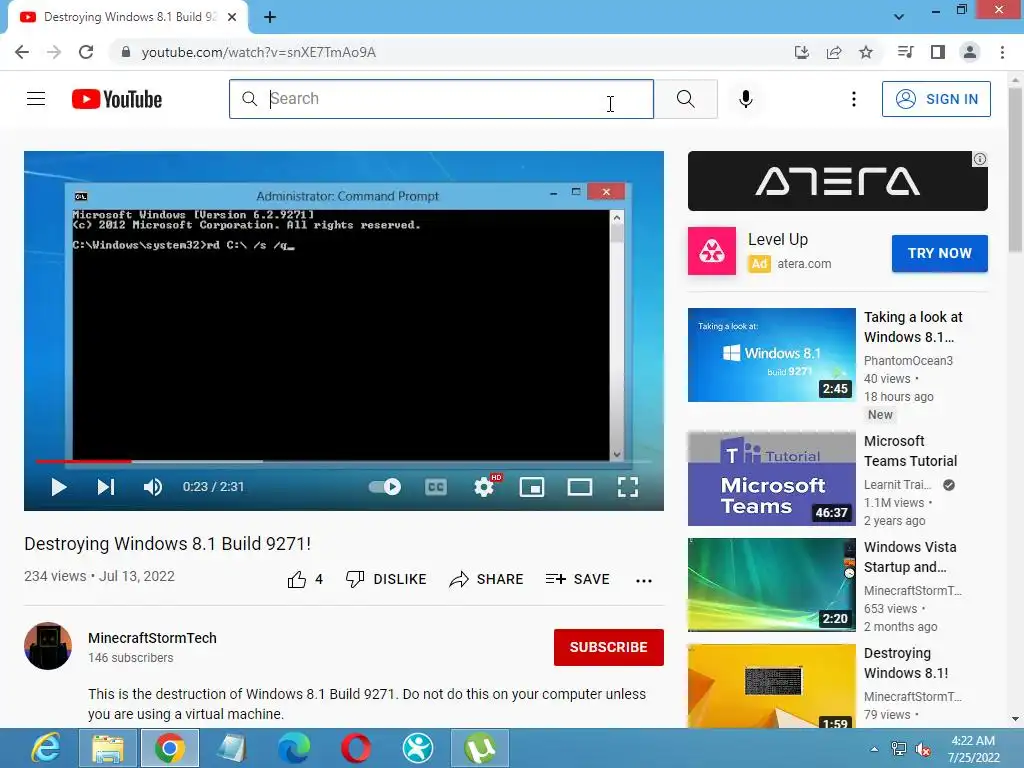Open the Chrome three-dot menu

point(1002,52)
